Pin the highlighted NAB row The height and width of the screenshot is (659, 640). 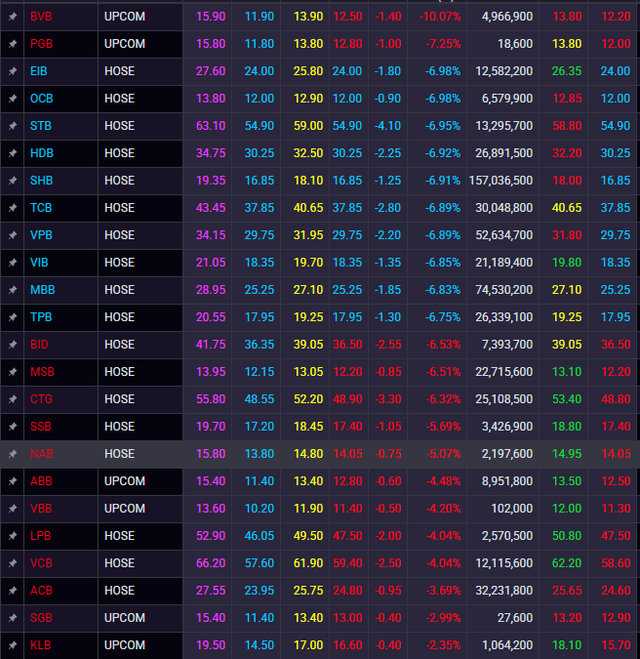(x=12, y=454)
